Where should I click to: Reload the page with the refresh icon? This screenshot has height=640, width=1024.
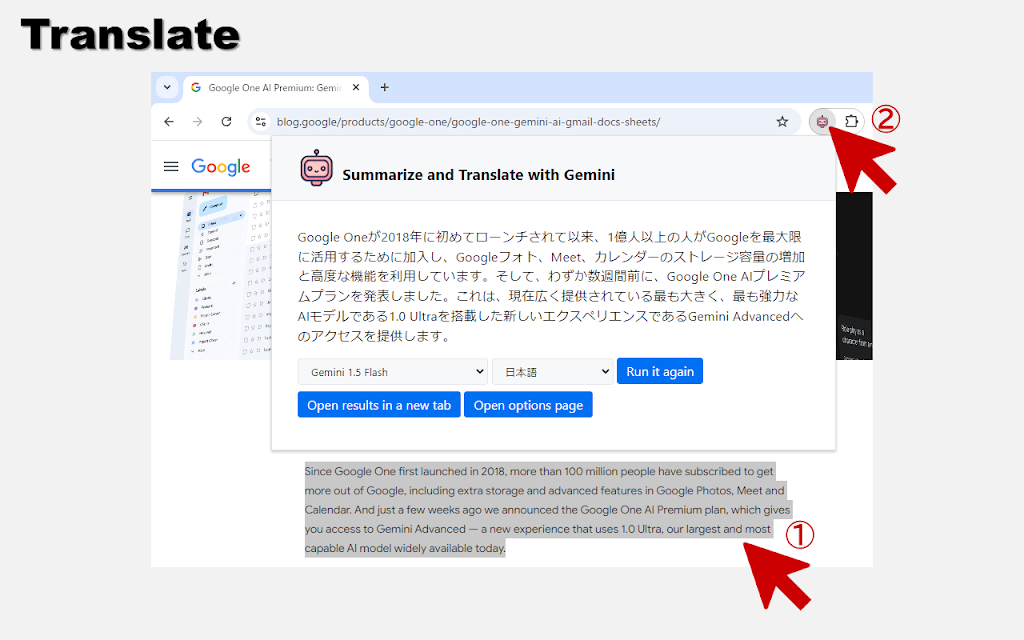pyautogui.click(x=226, y=121)
